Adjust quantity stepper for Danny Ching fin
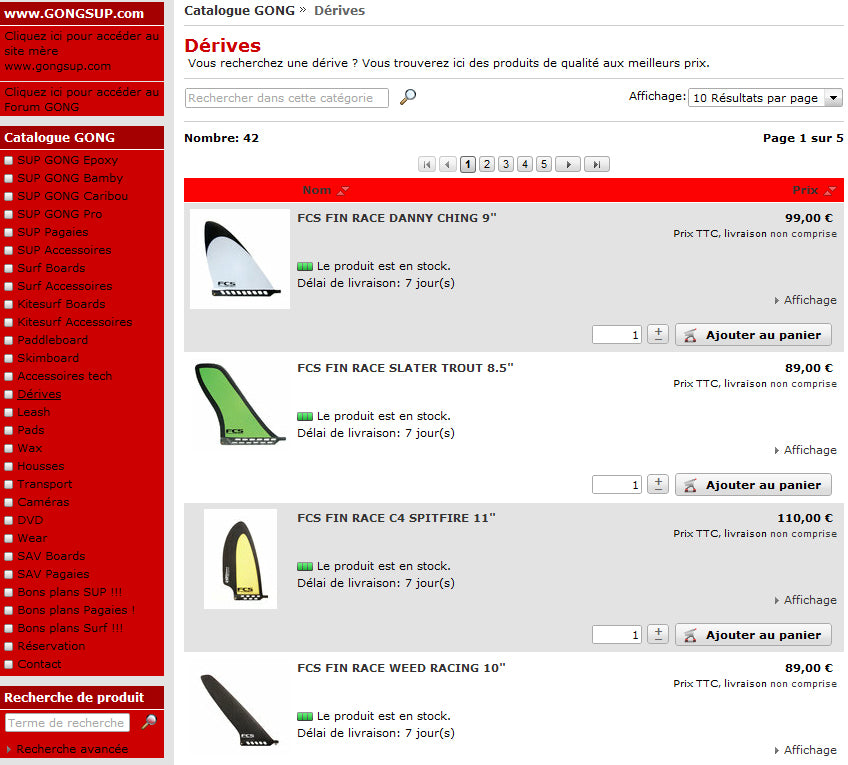Viewport: 848px width, 765px height. pos(658,334)
